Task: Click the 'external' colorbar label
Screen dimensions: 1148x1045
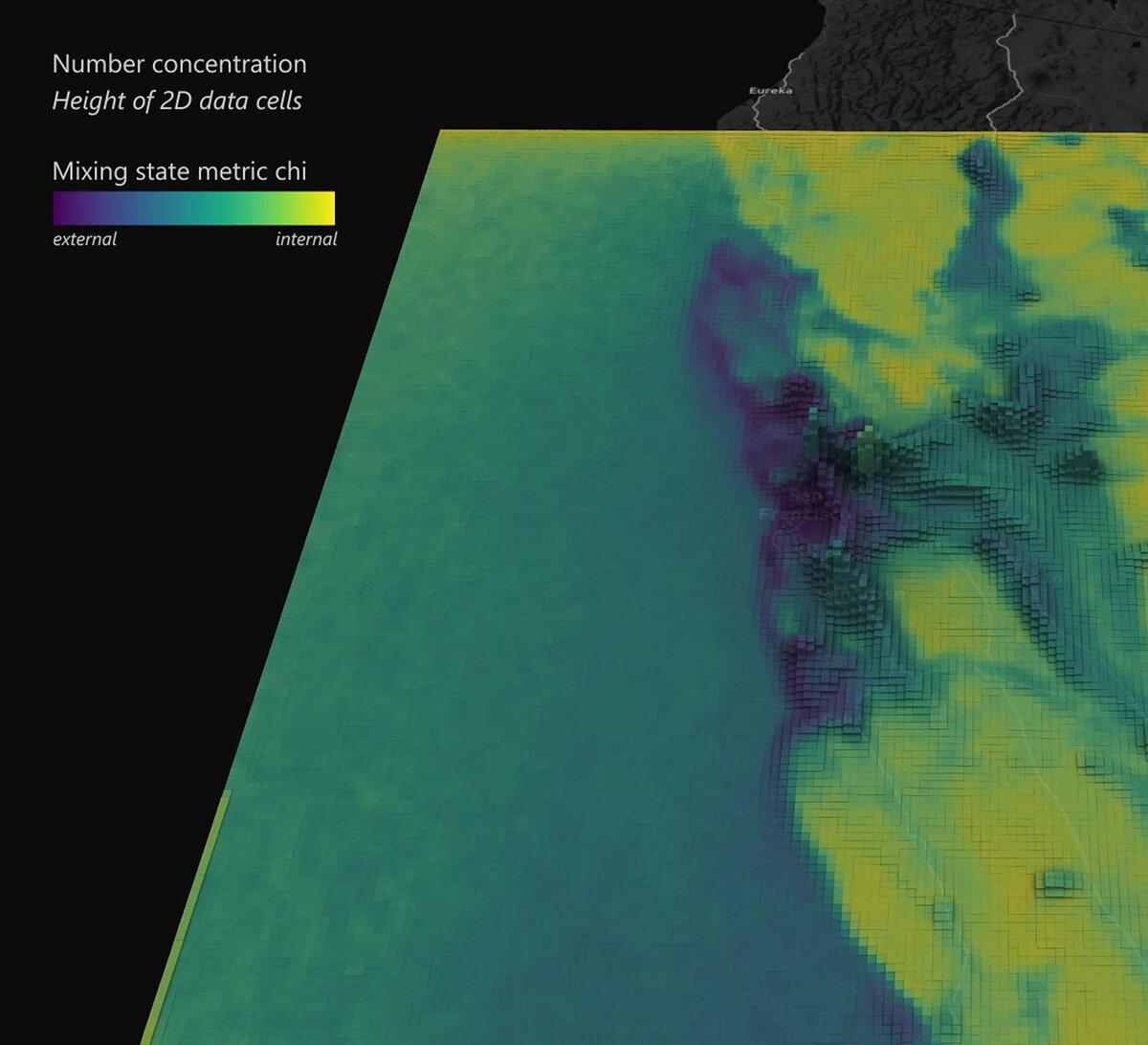Action: pos(84,240)
